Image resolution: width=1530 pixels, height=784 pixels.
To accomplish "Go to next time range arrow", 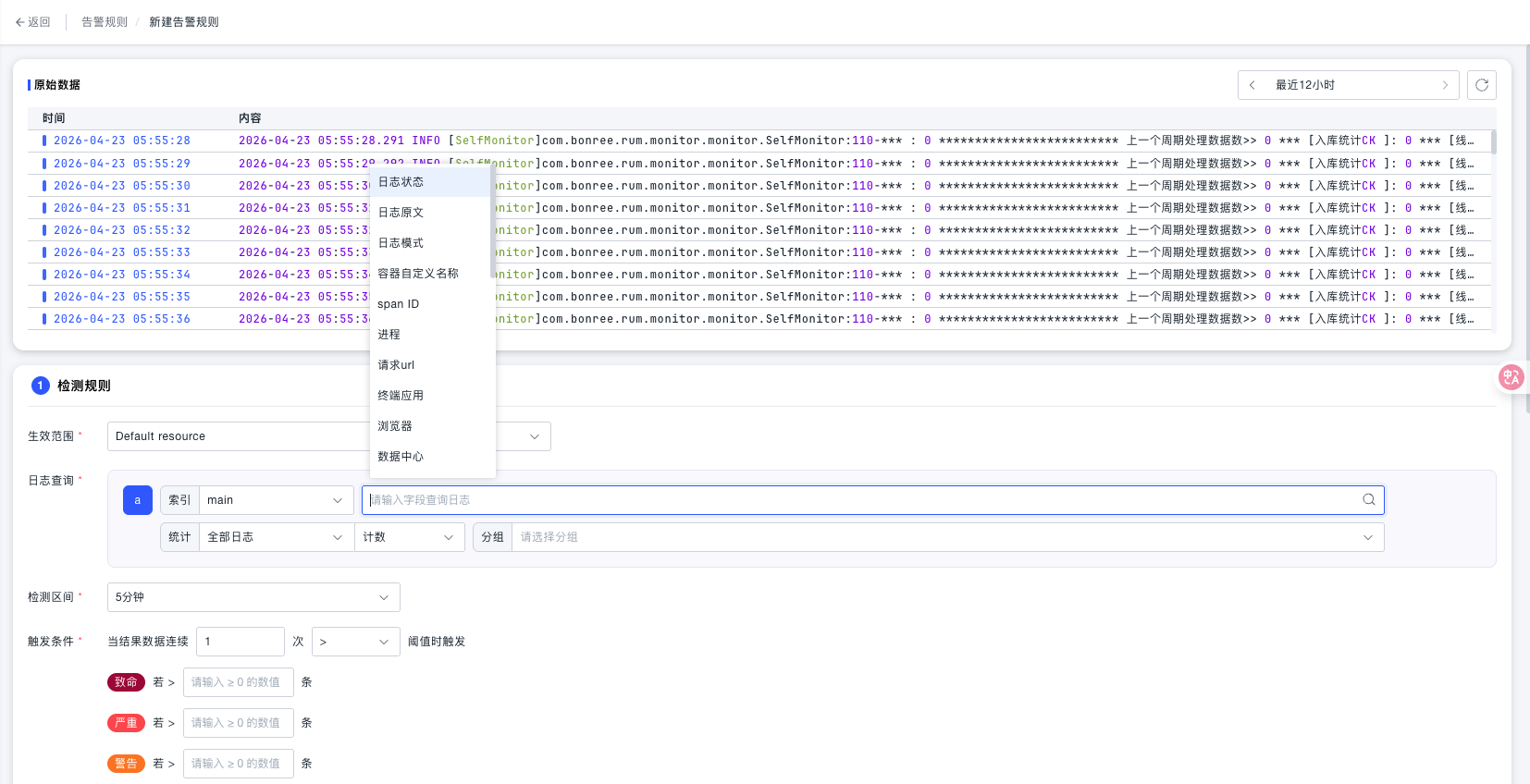I will (1445, 85).
